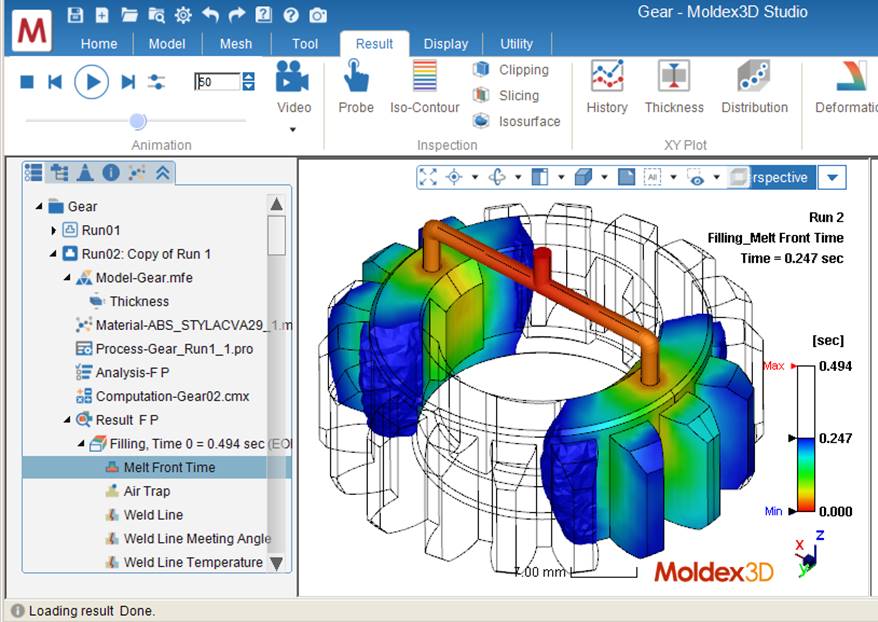Click the screenshot camera icon
This screenshot has height=622, width=878.
point(318,15)
